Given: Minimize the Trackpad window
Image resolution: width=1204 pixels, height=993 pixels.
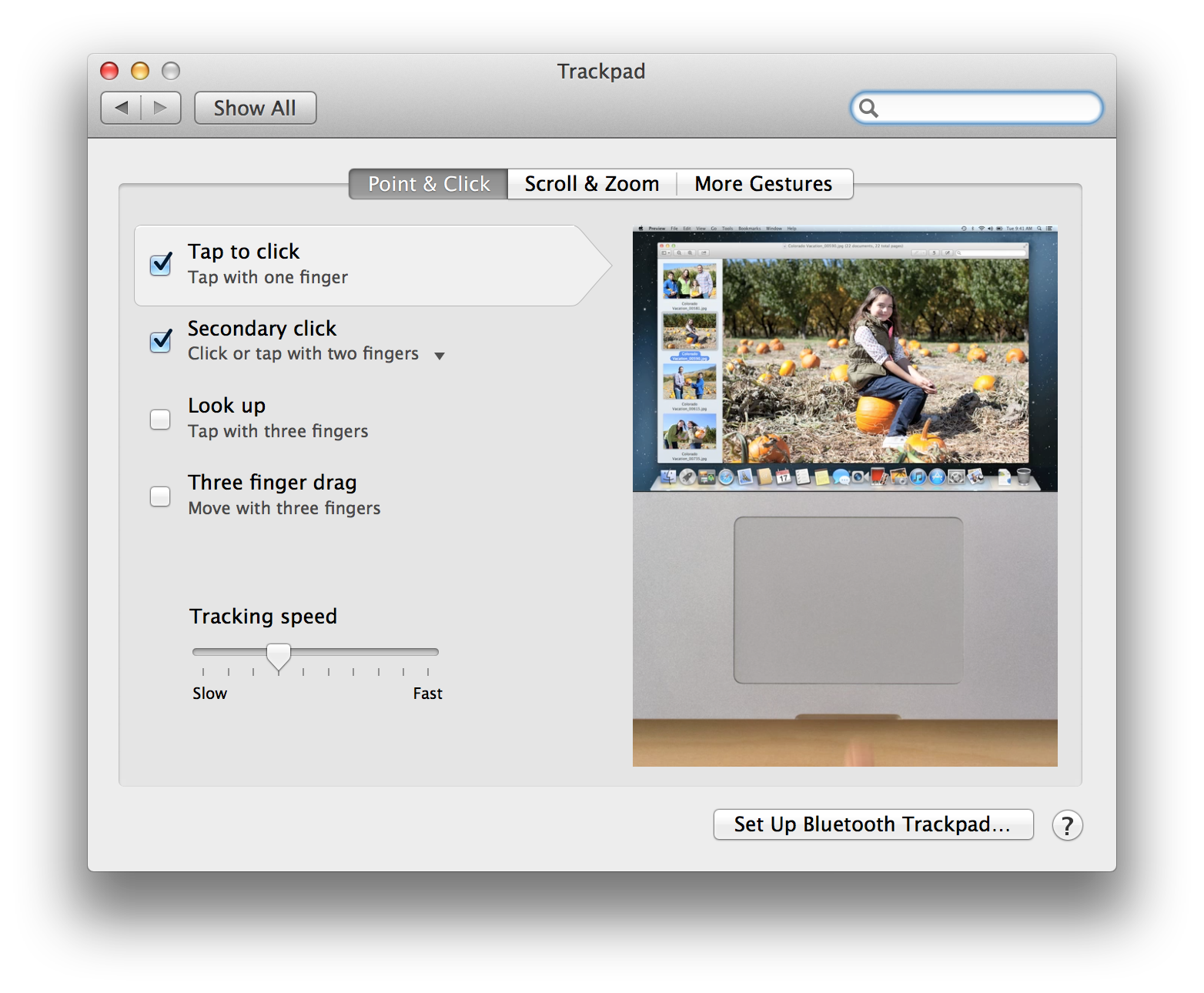Looking at the screenshot, I should click(140, 71).
